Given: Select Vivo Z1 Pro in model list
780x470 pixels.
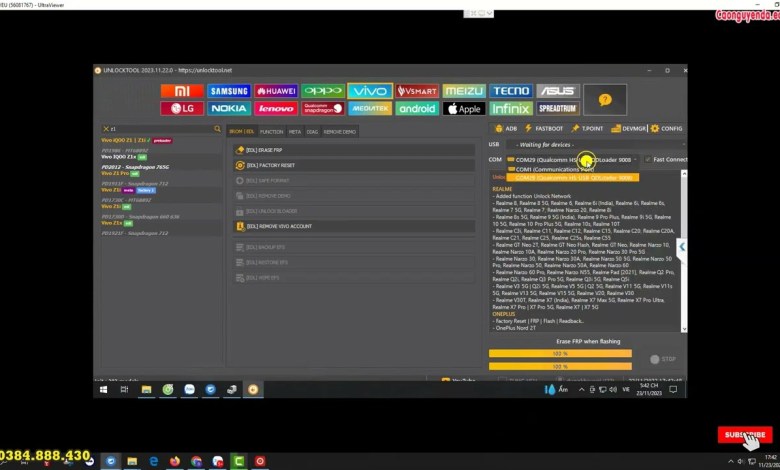Looking at the screenshot, I should click(120, 173).
